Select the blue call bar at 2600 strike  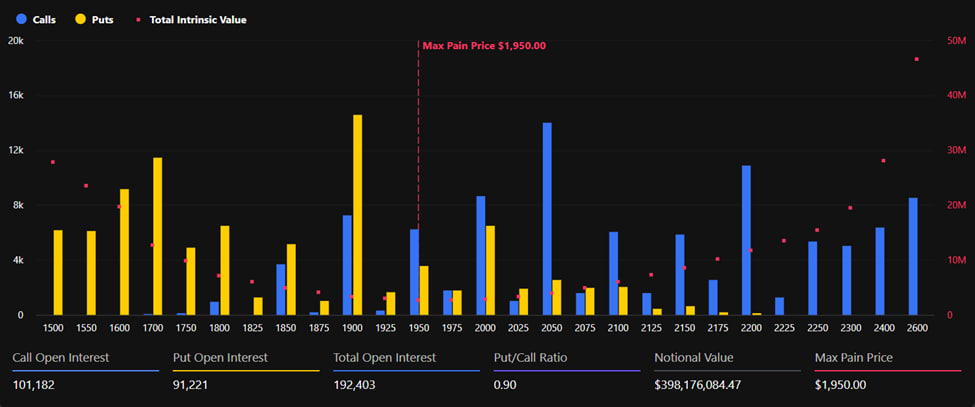[x=912, y=256]
